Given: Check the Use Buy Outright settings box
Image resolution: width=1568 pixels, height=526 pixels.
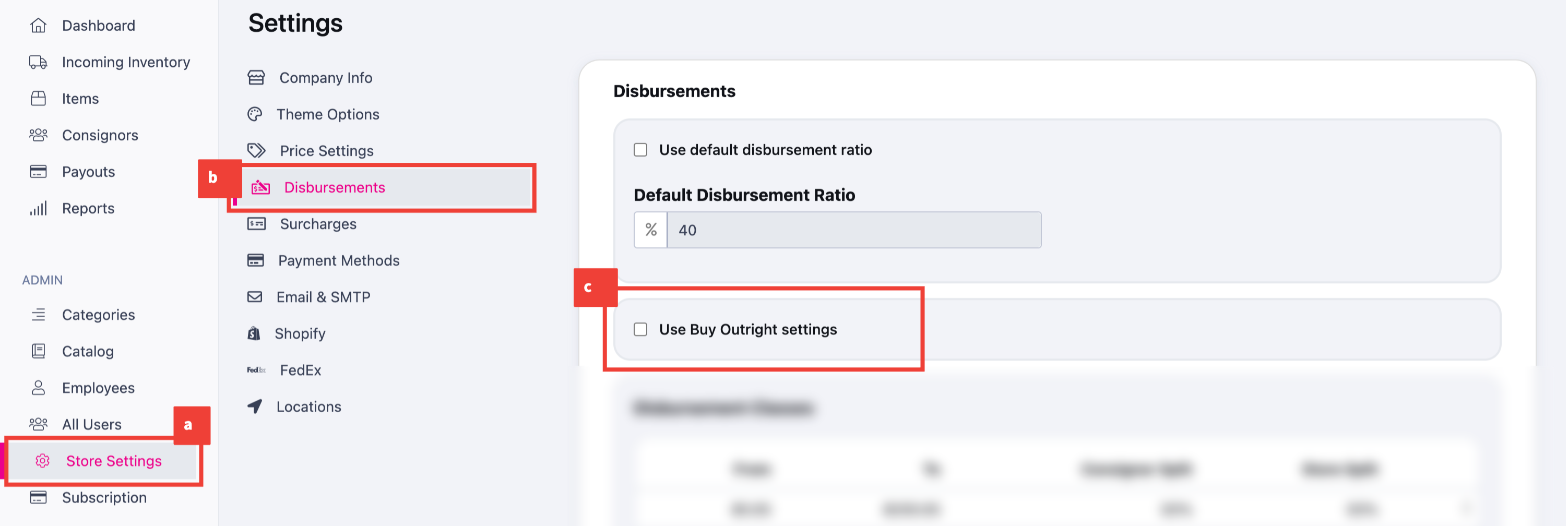Looking at the screenshot, I should point(640,329).
